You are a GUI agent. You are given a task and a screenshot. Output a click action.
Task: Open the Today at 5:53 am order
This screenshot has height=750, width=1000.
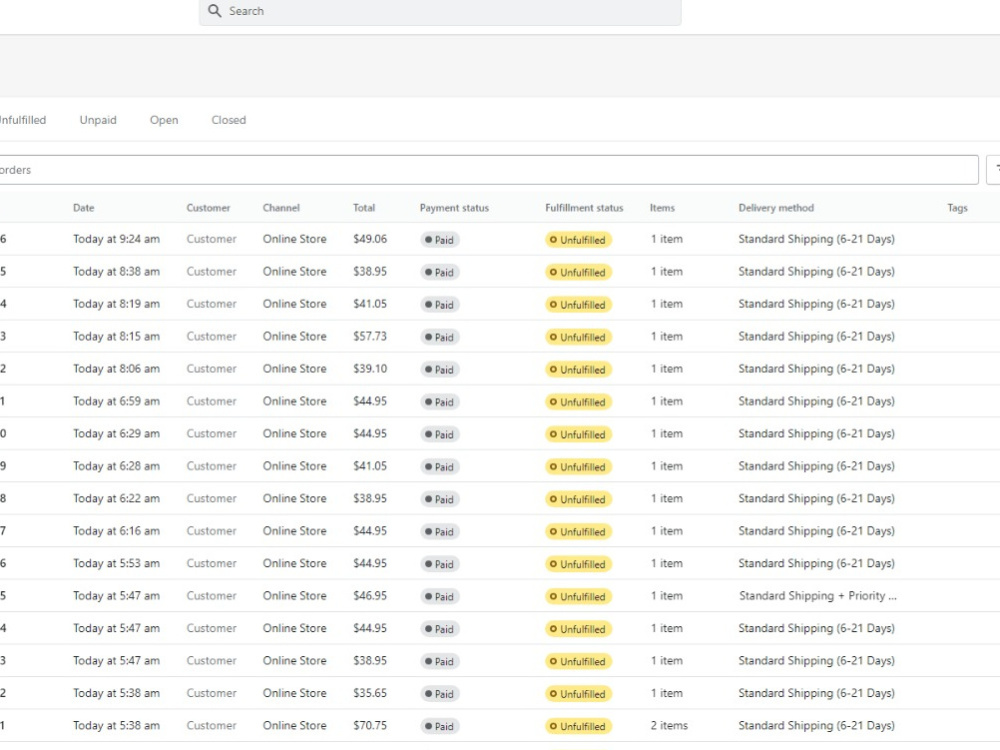pyautogui.click(x=117, y=563)
